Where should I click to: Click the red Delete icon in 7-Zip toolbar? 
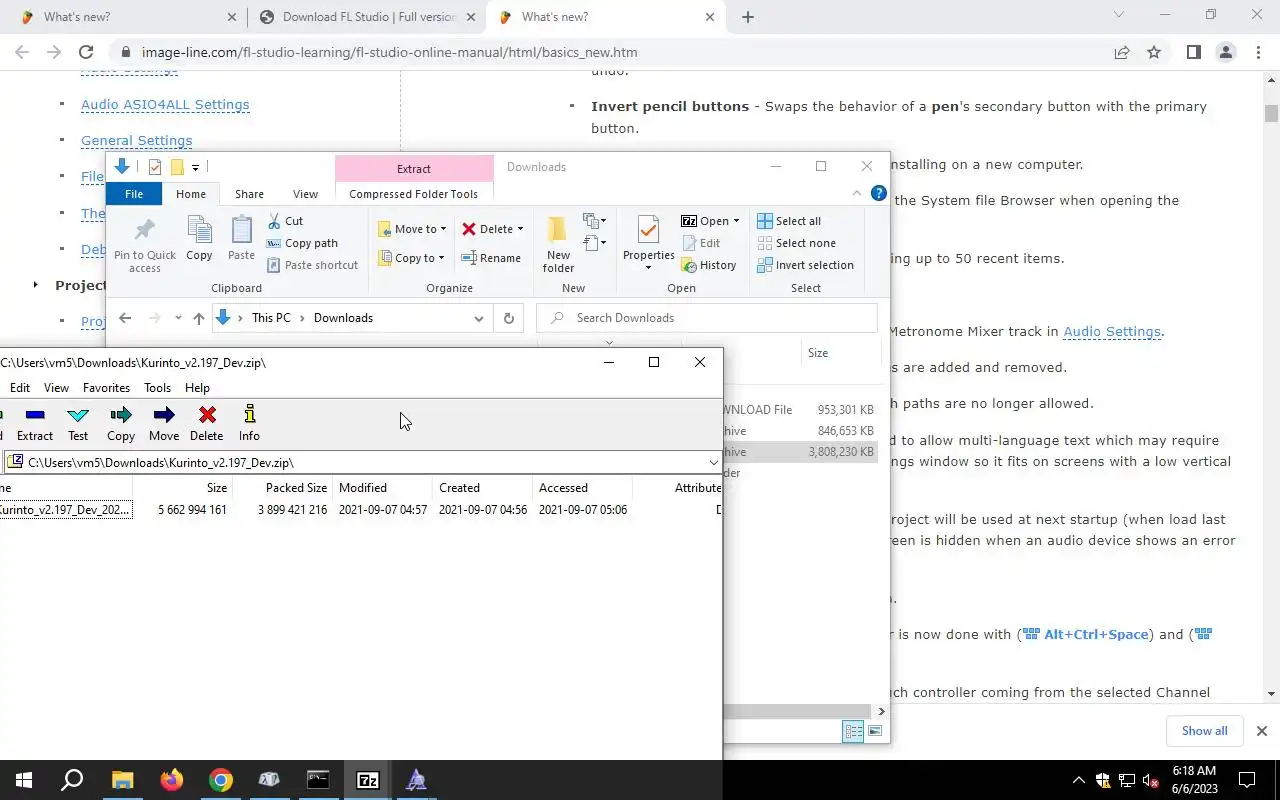point(207,423)
